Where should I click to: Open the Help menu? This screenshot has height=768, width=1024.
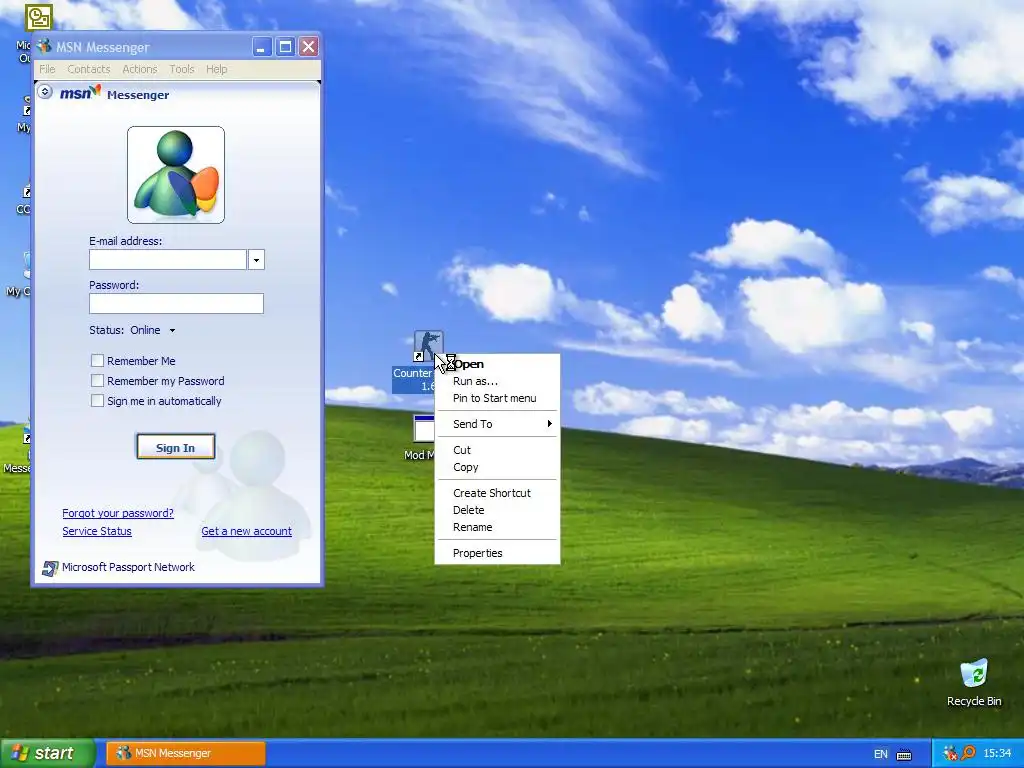217,69
